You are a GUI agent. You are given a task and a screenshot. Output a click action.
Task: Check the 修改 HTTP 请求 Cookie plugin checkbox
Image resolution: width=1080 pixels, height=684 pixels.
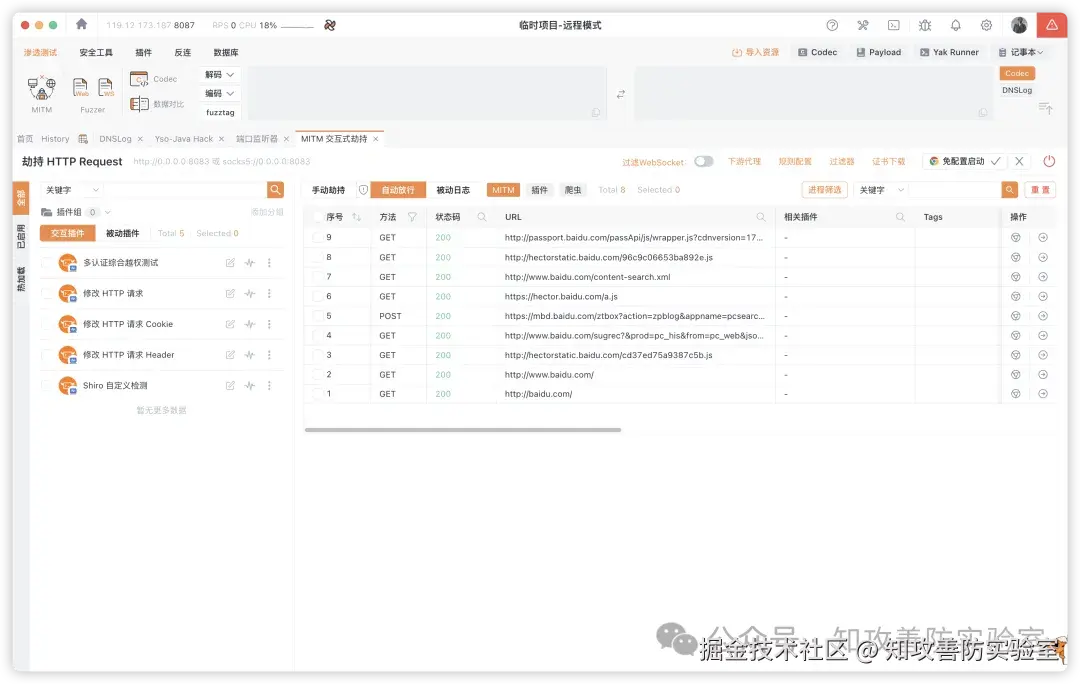coord(45,324)
